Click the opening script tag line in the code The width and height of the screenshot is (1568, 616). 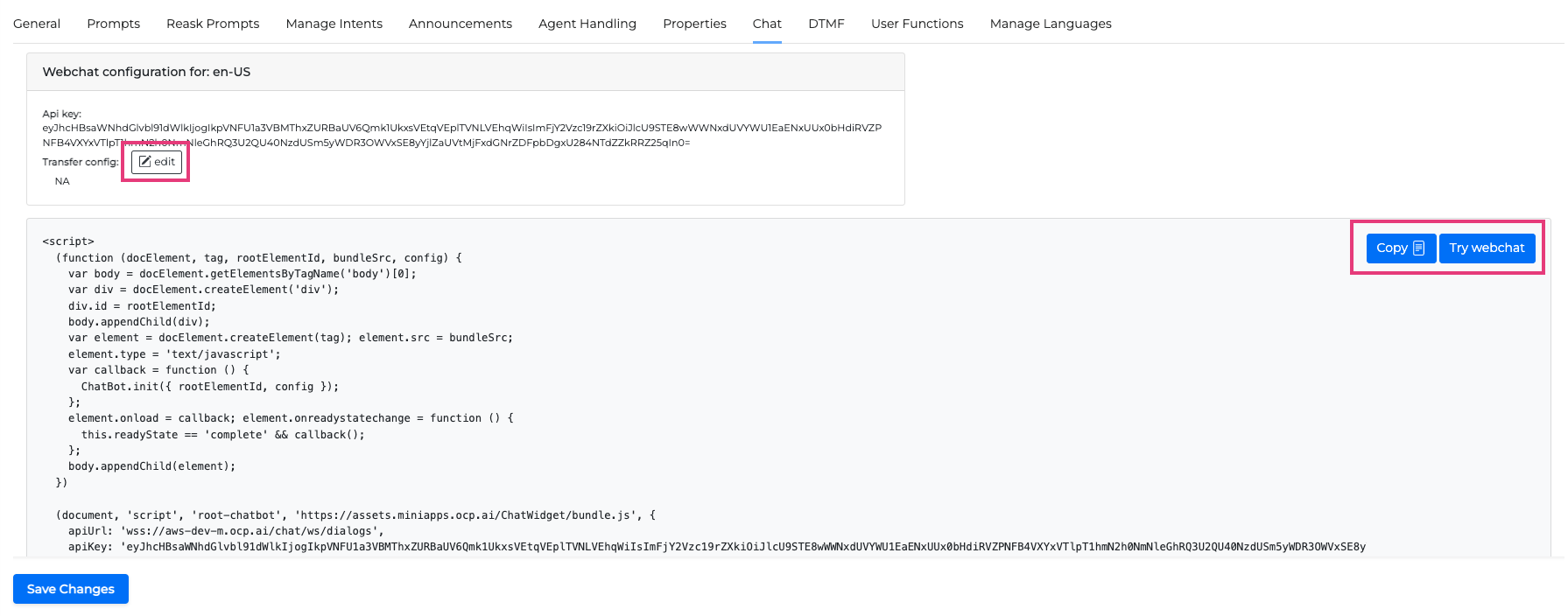pos(68,241)
